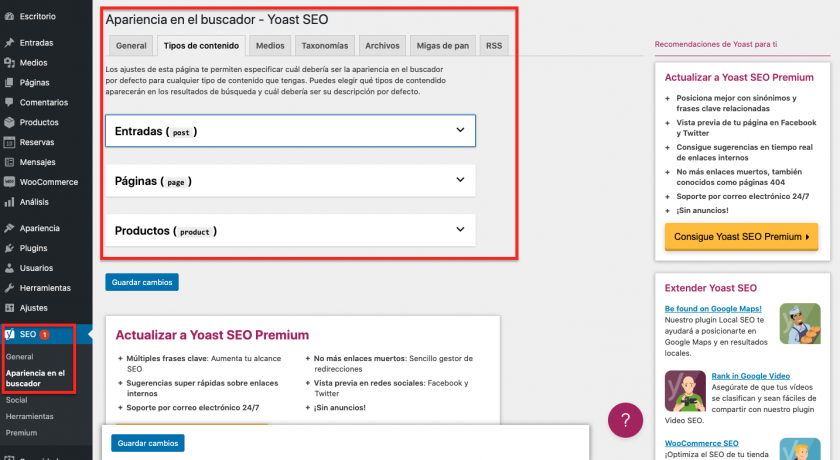Open the Social submenu item under SEO
The height and width of the screenshot is (460, 840).
tap(16, 399)
